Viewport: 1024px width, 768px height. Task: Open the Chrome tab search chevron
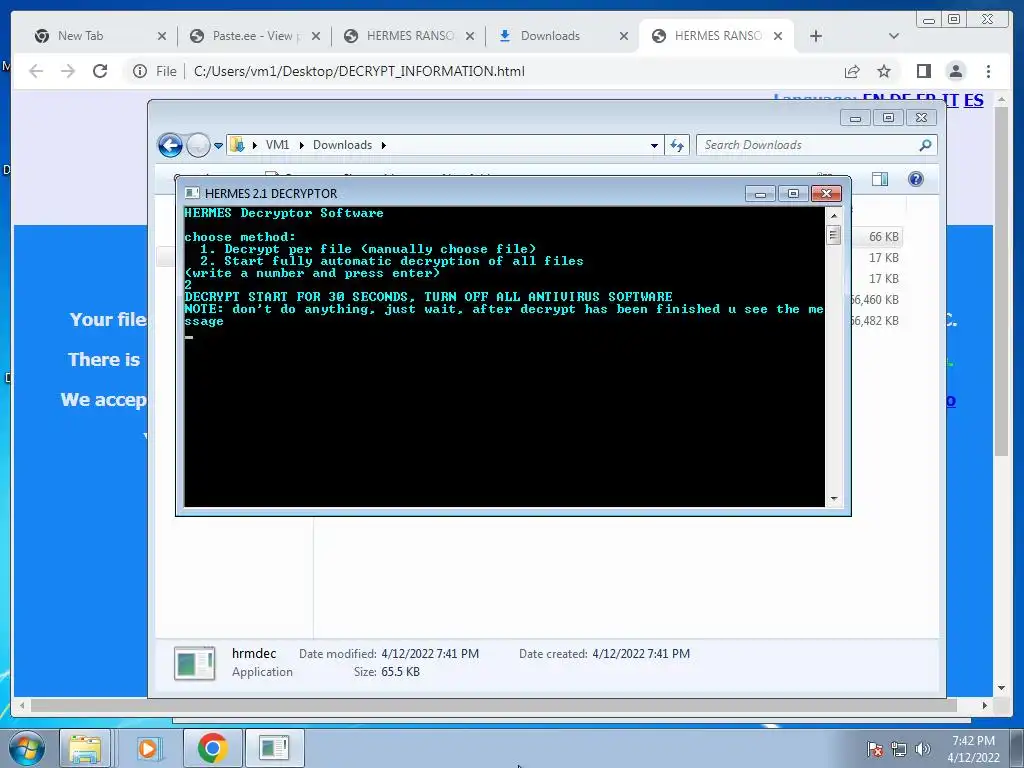(x=894, y=36)
